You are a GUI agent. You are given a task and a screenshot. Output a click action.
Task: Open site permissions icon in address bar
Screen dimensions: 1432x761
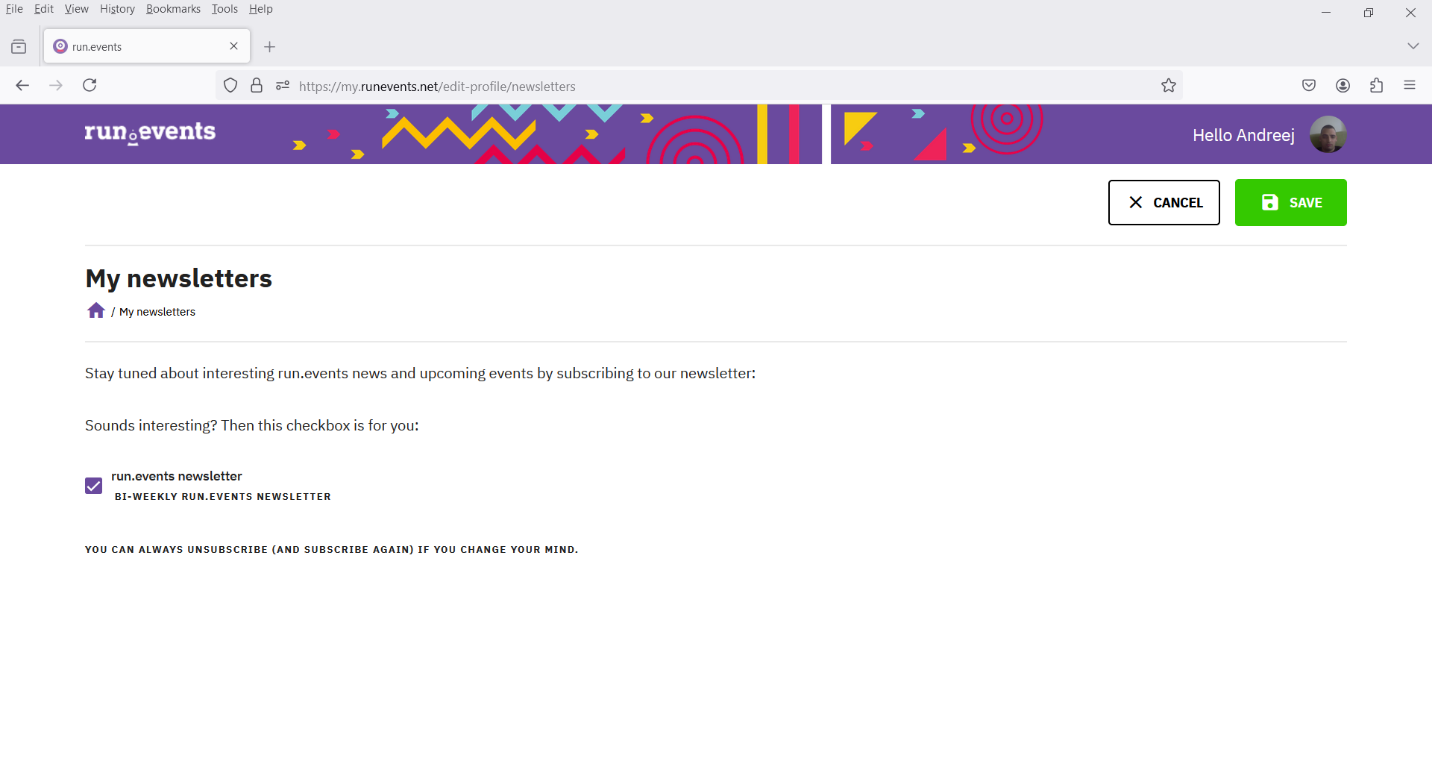pyautogui.click(x=282, y=86)
